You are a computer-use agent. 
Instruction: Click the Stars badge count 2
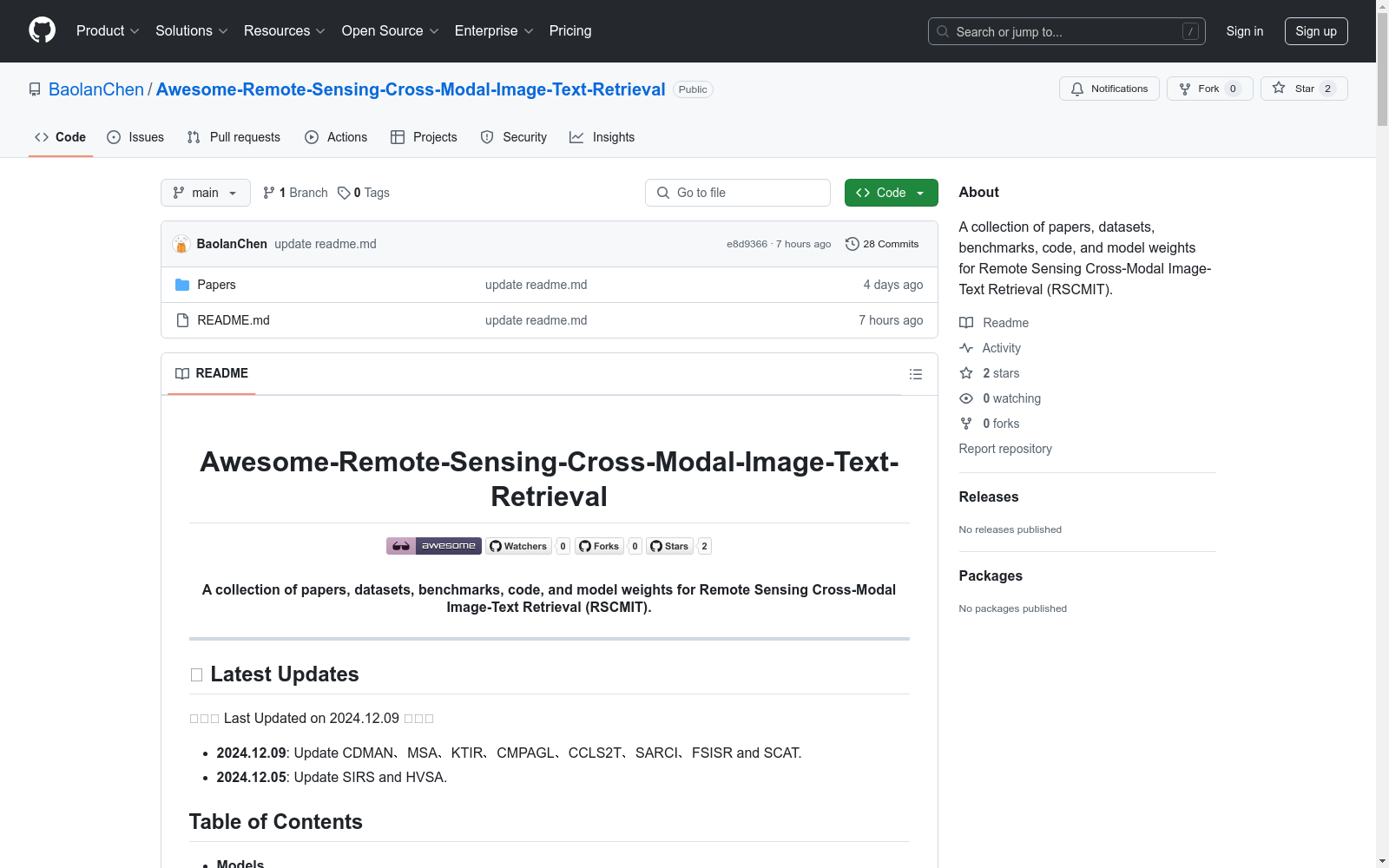pyautogui.click(x=704, y=546)
